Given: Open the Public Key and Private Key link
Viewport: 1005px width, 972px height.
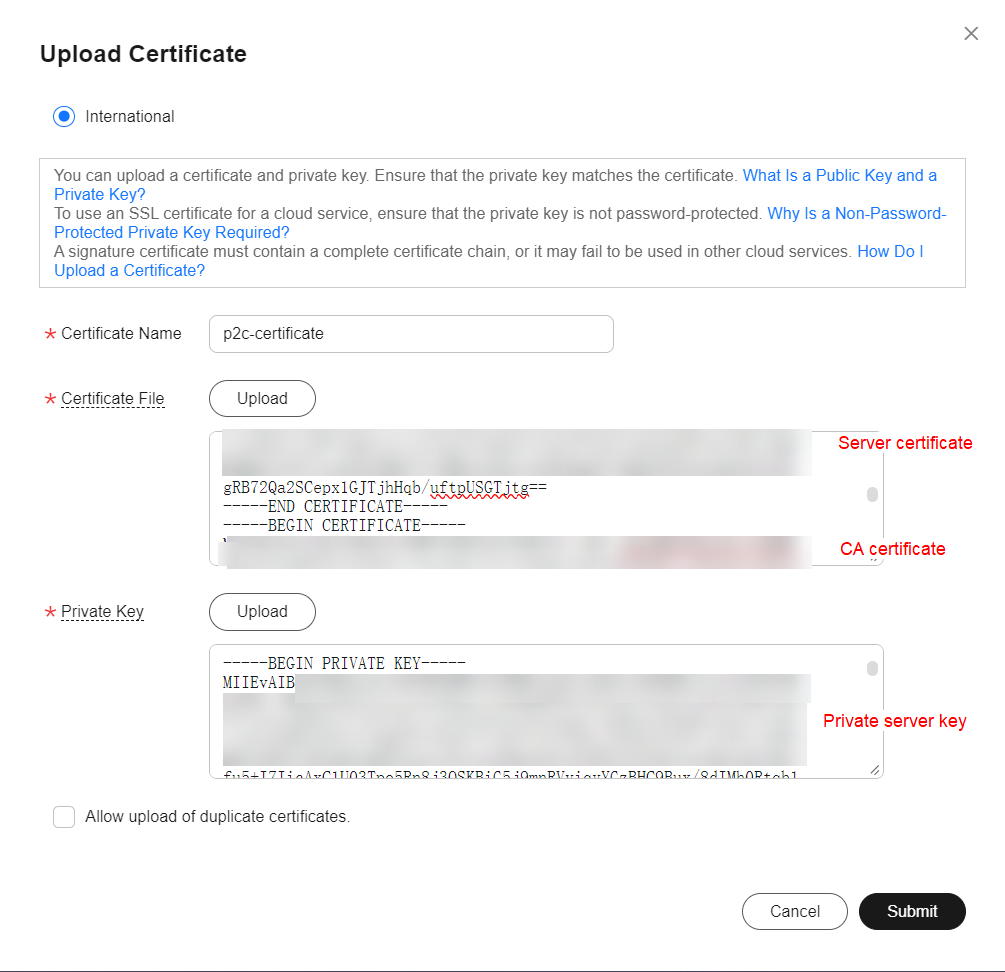Looking at the screenshot, I should pos(839,176).
